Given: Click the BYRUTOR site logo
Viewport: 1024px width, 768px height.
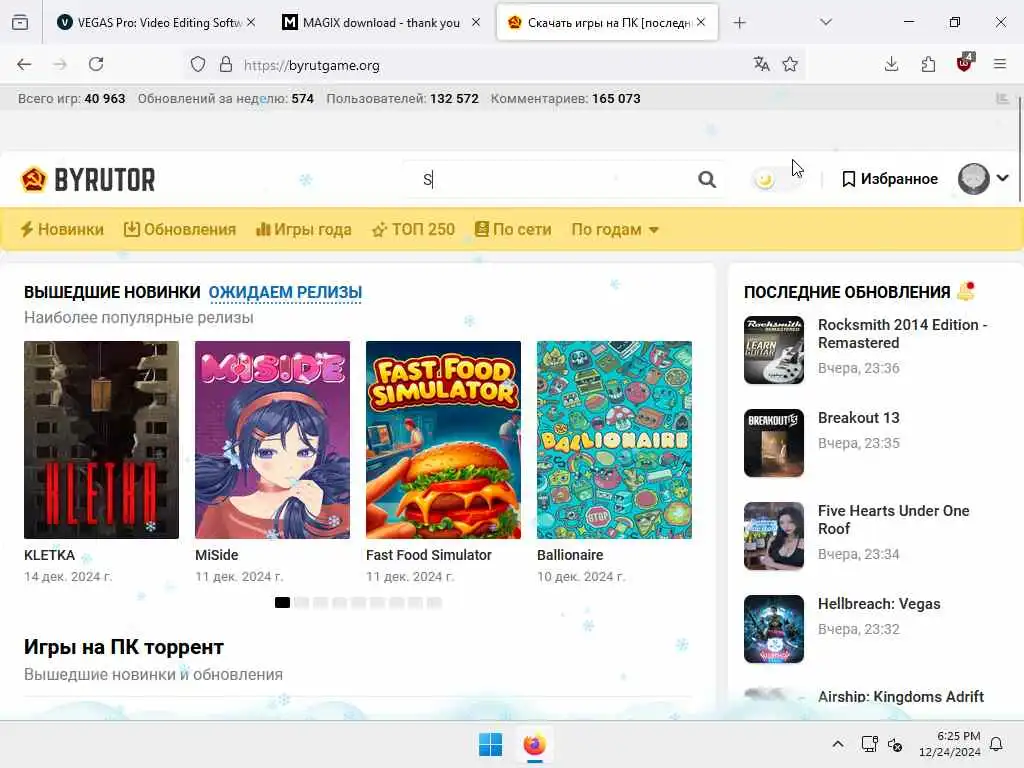Looking at the screenshot, I should [88, 180].
